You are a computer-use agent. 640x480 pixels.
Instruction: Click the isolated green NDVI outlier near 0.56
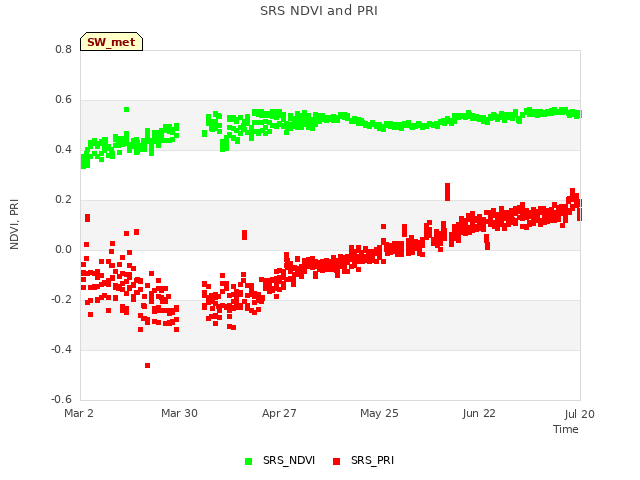127,109
